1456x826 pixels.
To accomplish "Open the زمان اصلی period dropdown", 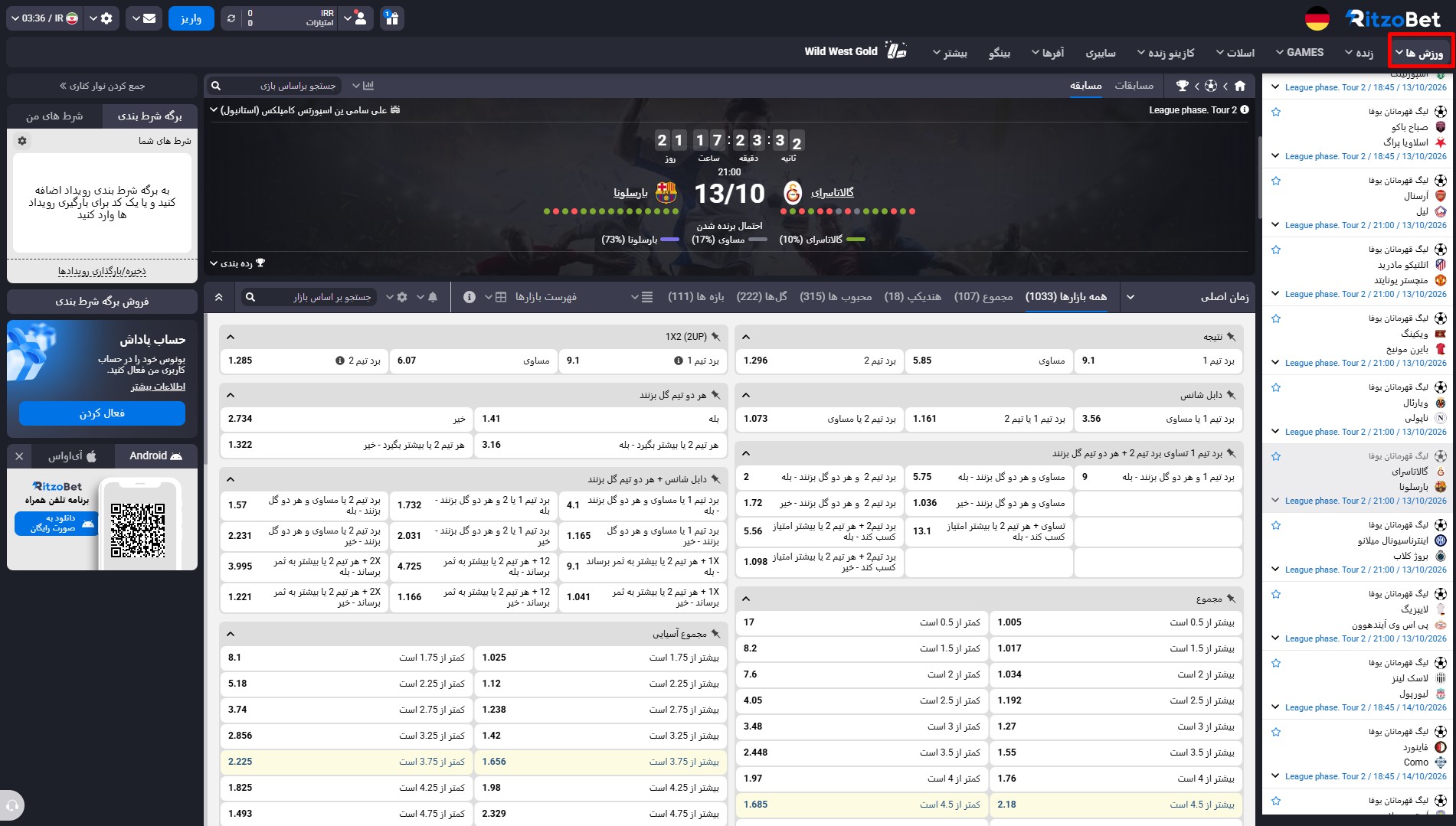I will coord(1187,297).
